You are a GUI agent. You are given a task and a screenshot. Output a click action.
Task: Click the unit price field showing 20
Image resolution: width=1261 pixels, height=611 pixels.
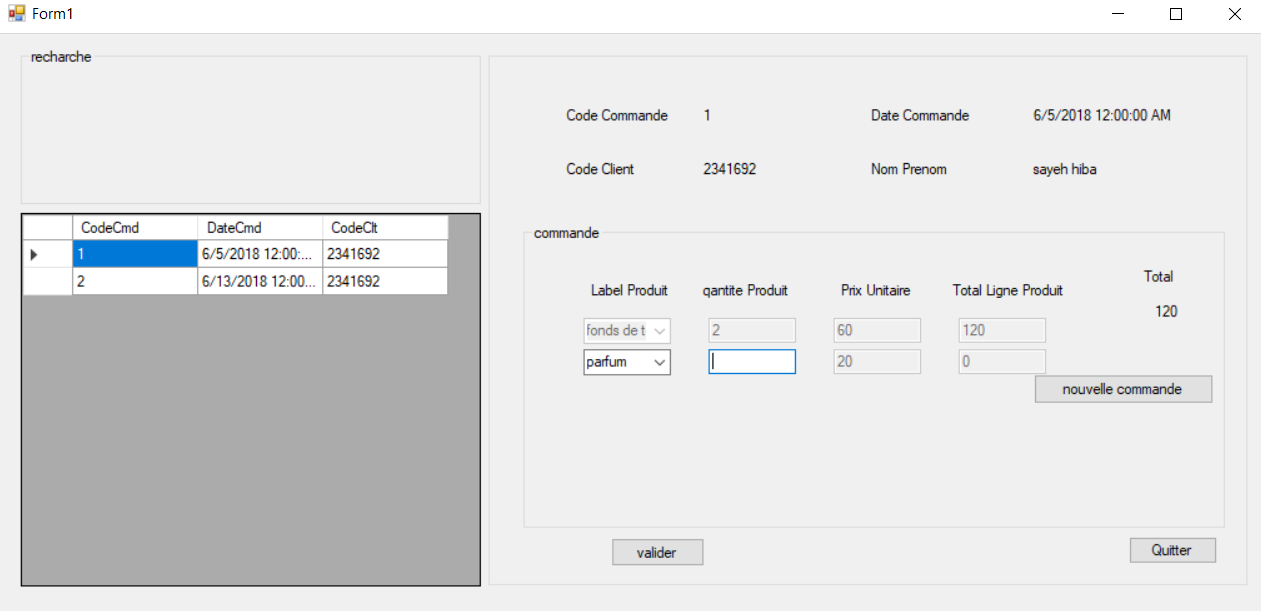tap(877, 362)
